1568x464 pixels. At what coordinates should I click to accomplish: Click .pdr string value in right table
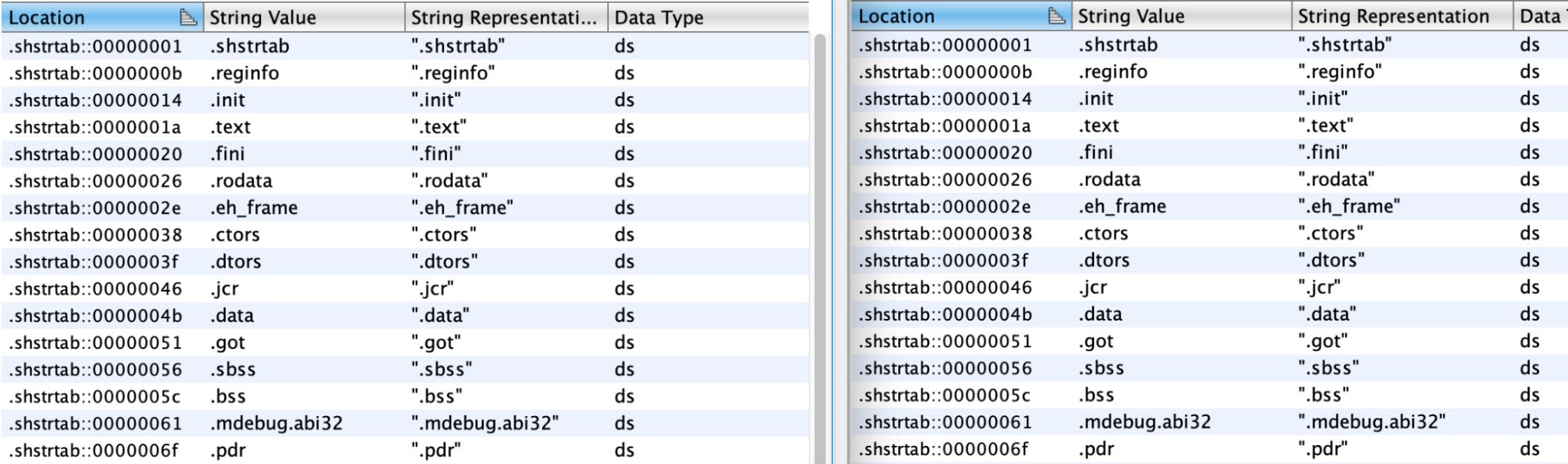1095,449
